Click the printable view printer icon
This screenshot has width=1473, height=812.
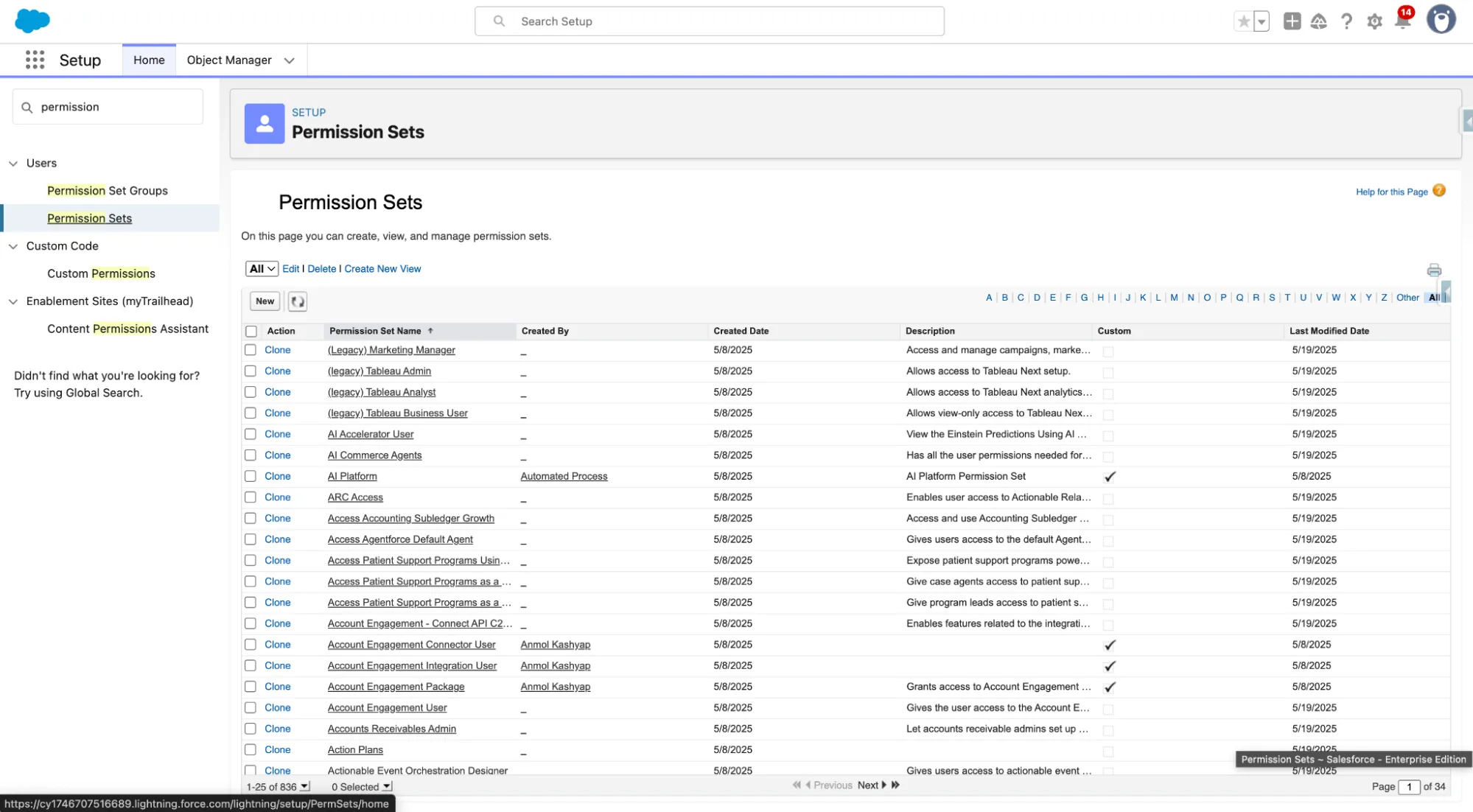pos(1433,270)
